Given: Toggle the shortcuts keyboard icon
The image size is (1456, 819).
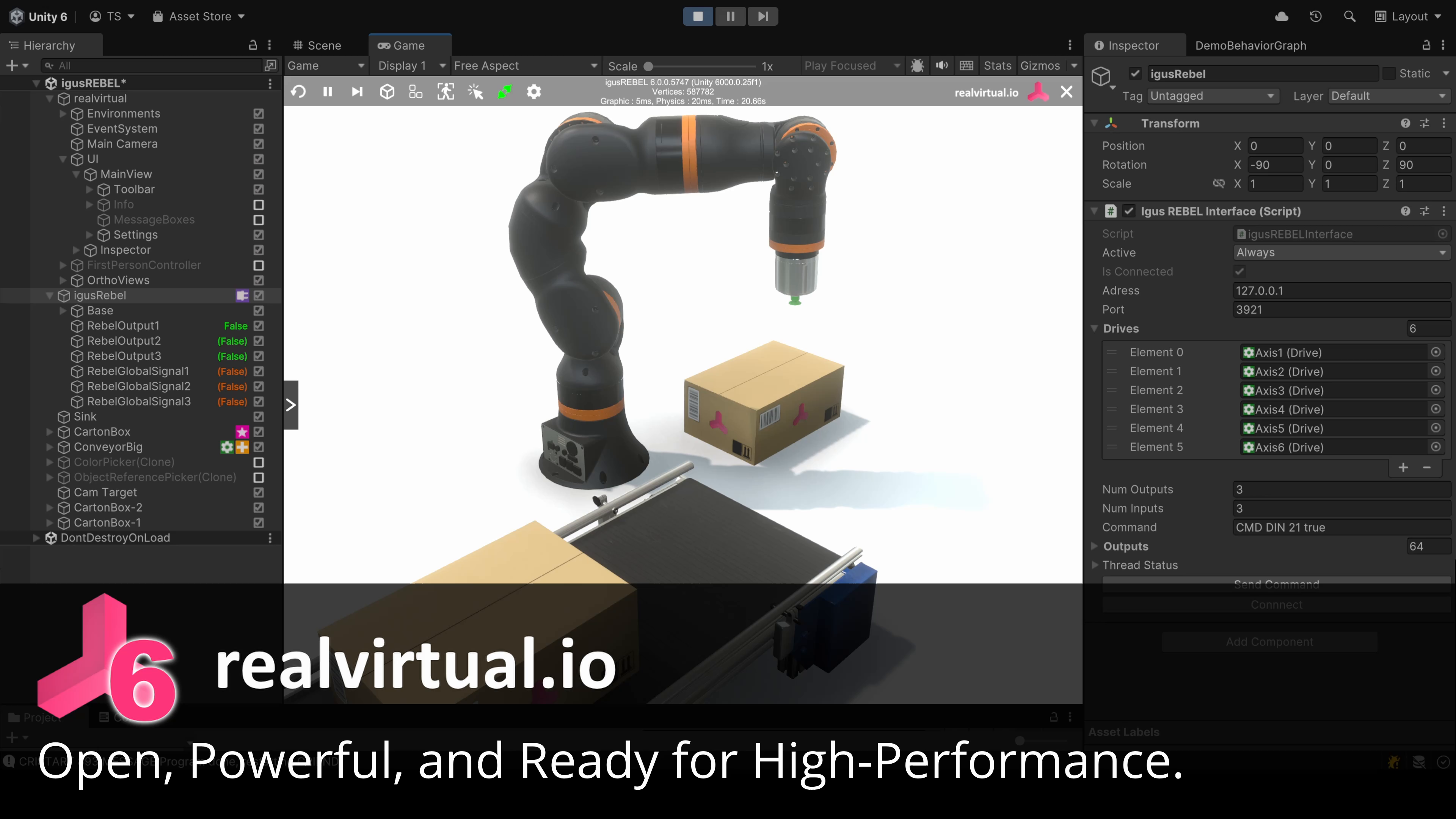Looking at the screenshot, I should (966, 66).
